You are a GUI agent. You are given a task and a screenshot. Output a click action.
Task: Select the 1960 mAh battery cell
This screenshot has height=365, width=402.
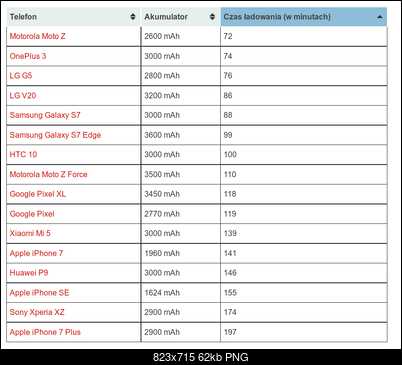point(181,253)
